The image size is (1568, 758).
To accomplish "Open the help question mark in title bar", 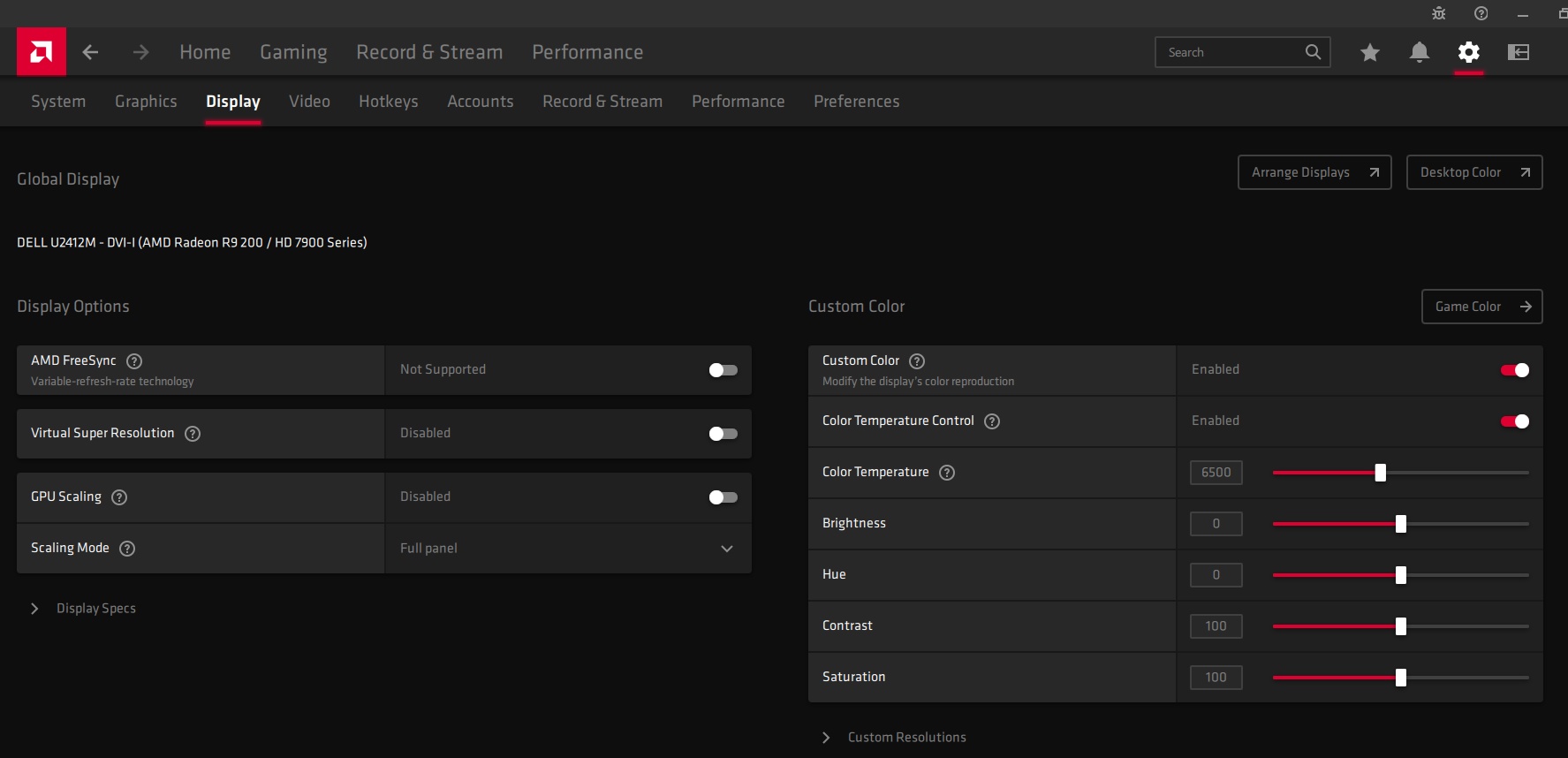I will 1481,13.
